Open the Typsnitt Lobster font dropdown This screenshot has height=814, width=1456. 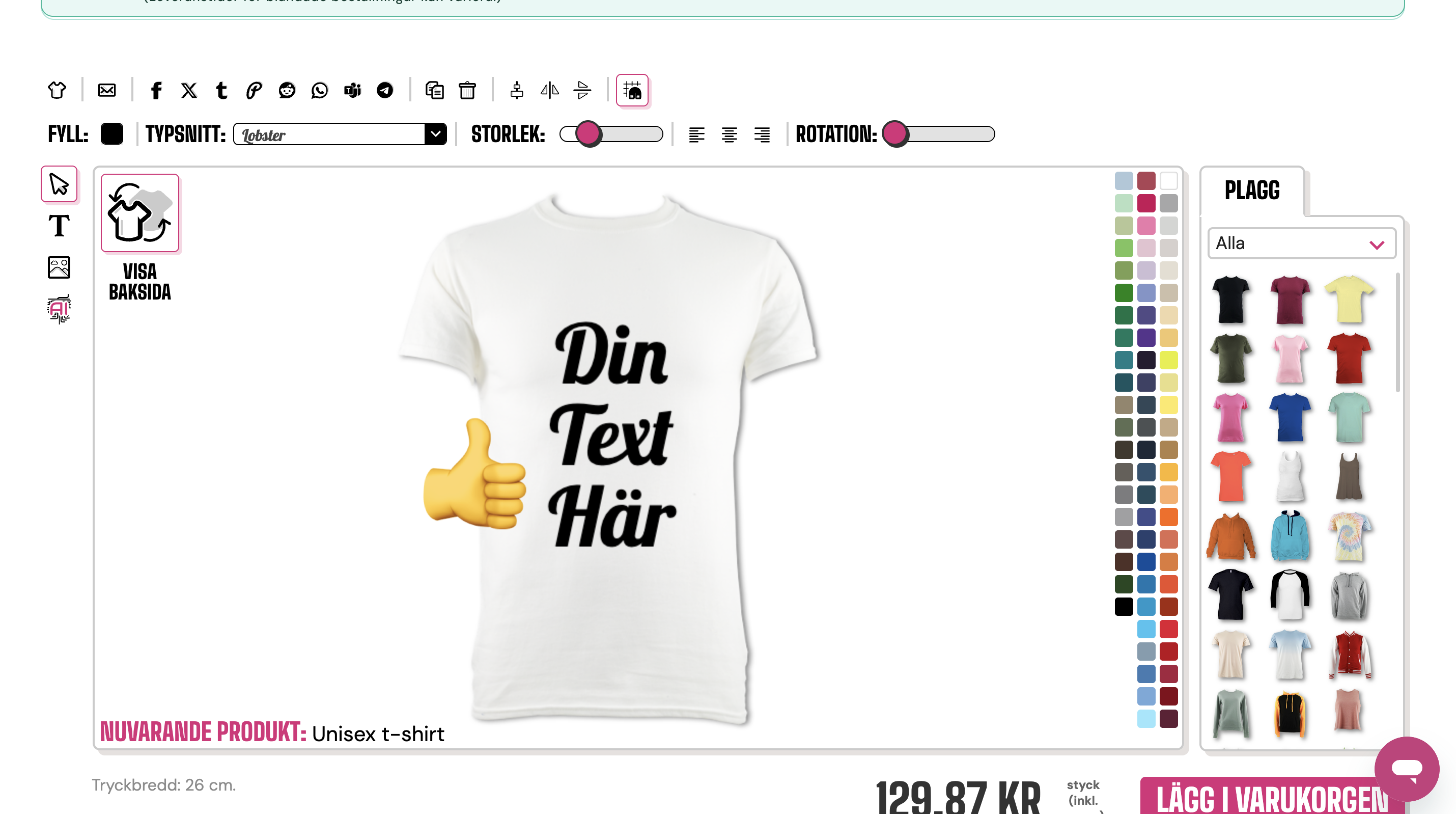coord(340,134)
